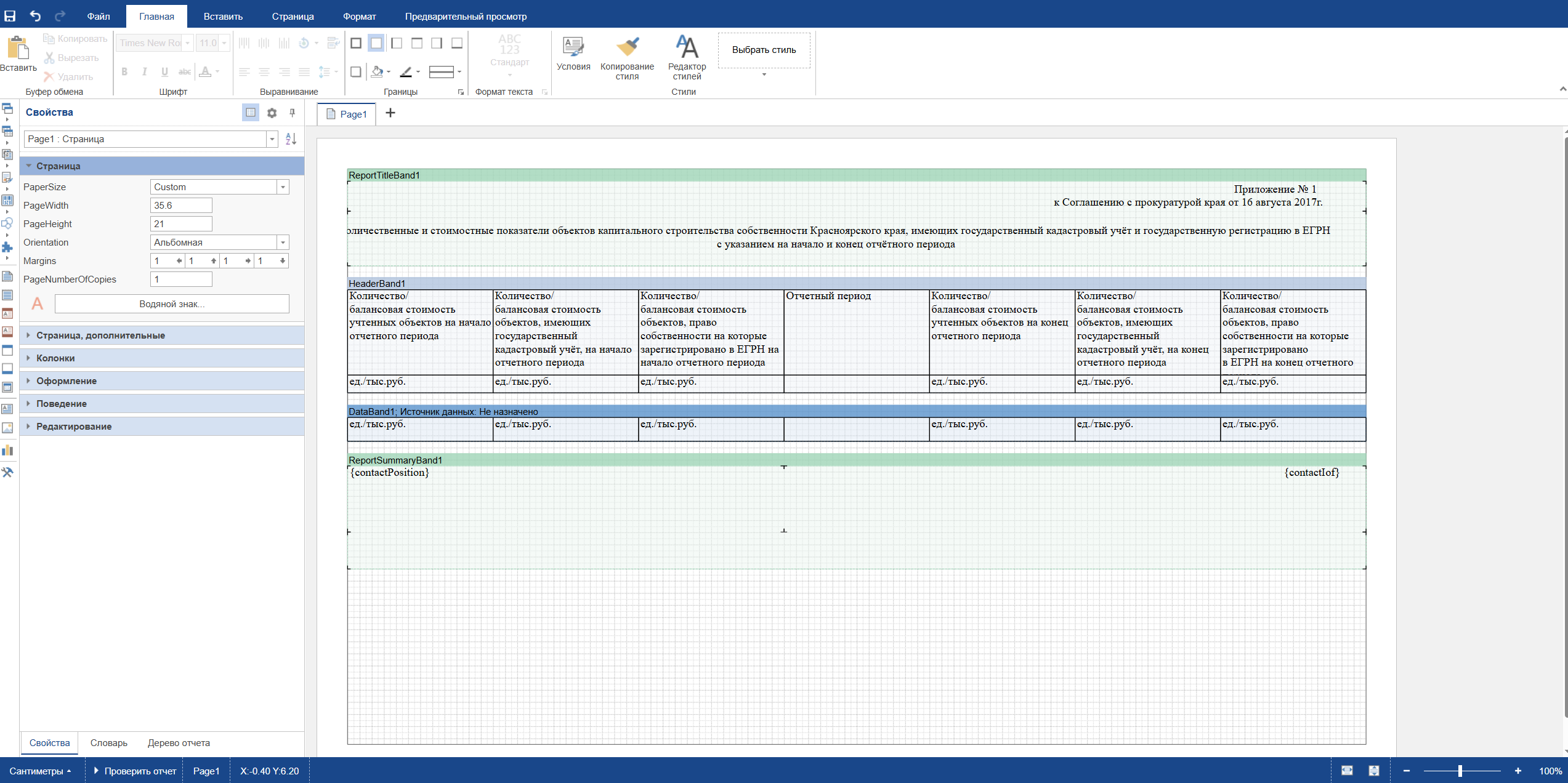Click the drop shadow icon in Границы
Viewport: 1568px width, 783px height.
[356, 72]
